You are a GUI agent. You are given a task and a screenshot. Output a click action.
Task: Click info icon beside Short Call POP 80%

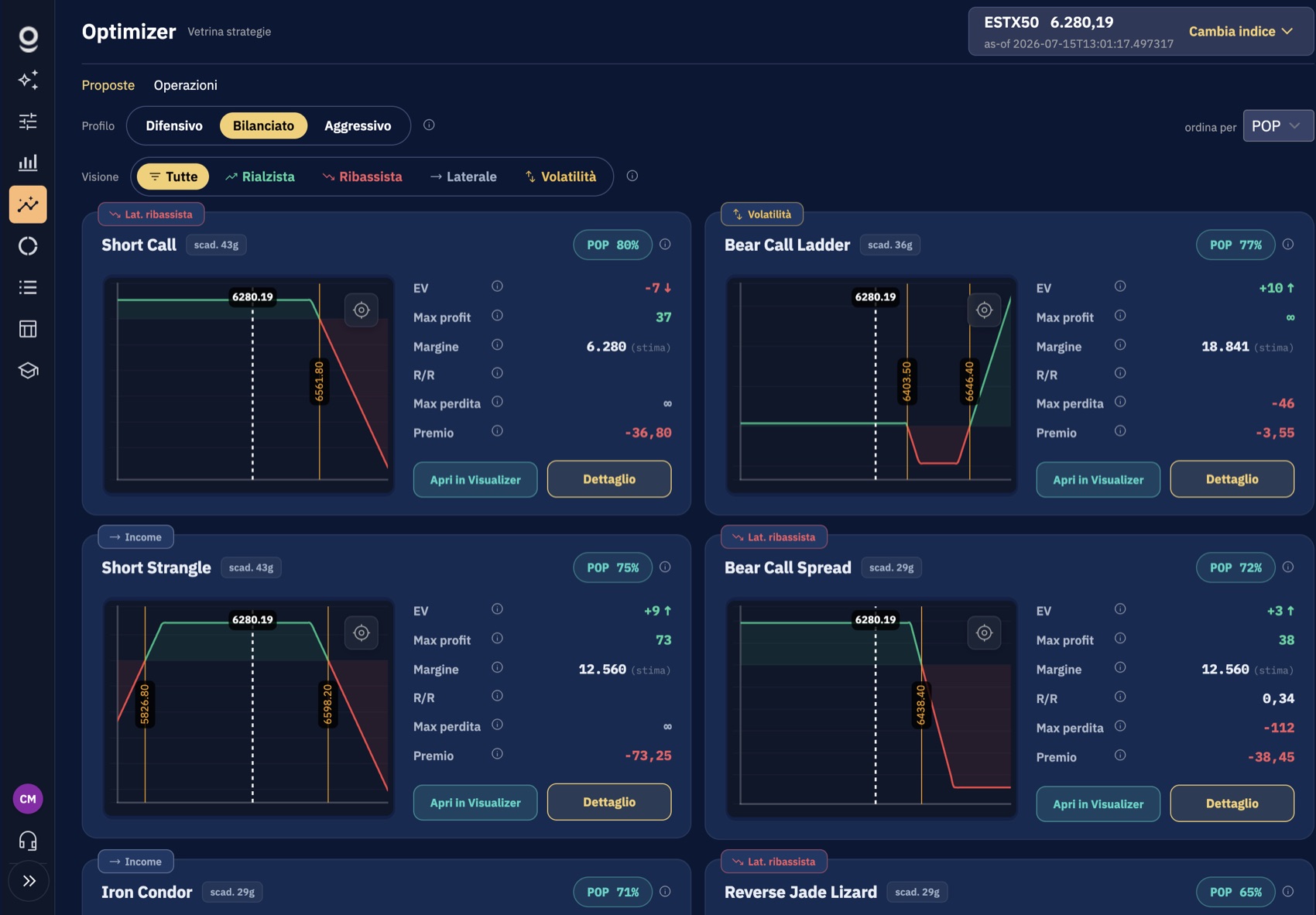[x=665, y=245]
